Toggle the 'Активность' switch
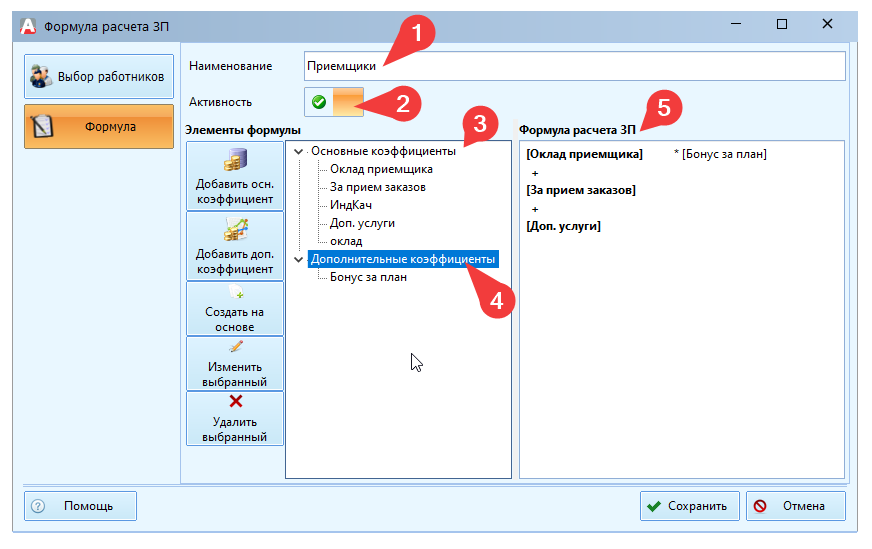 [335, 102]
